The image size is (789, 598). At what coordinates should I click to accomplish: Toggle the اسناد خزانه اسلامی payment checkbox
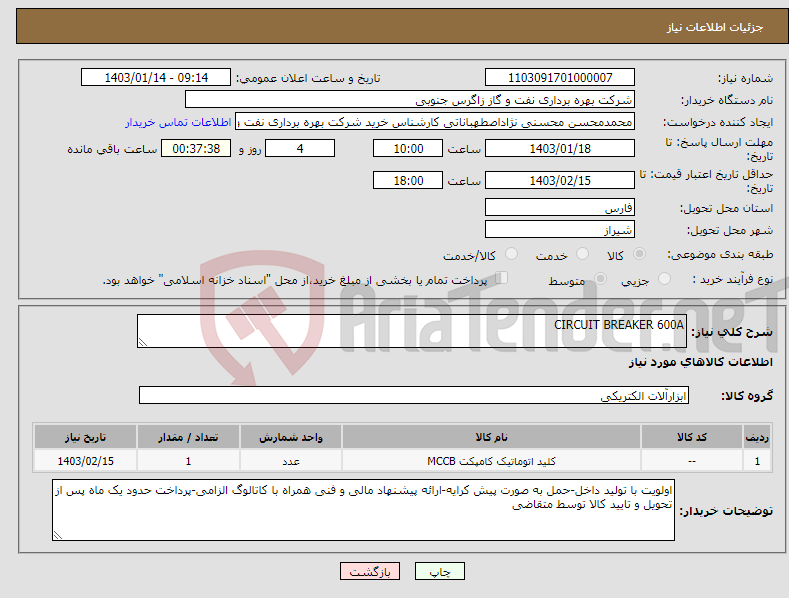tap(502, 278)
